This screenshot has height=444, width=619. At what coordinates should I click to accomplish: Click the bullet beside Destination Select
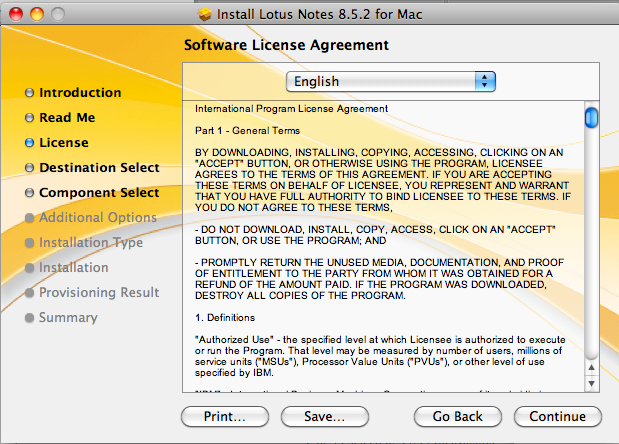tap(29, 168)
